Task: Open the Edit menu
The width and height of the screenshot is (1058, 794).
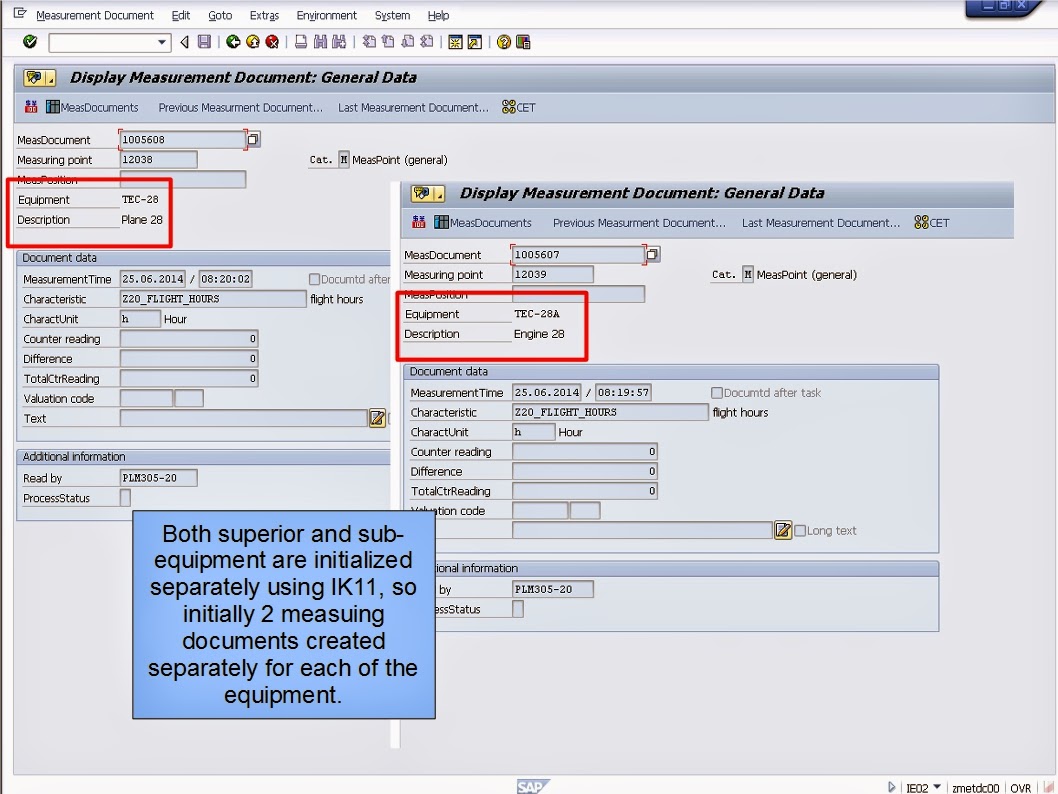Action: [x=181, y=15]
